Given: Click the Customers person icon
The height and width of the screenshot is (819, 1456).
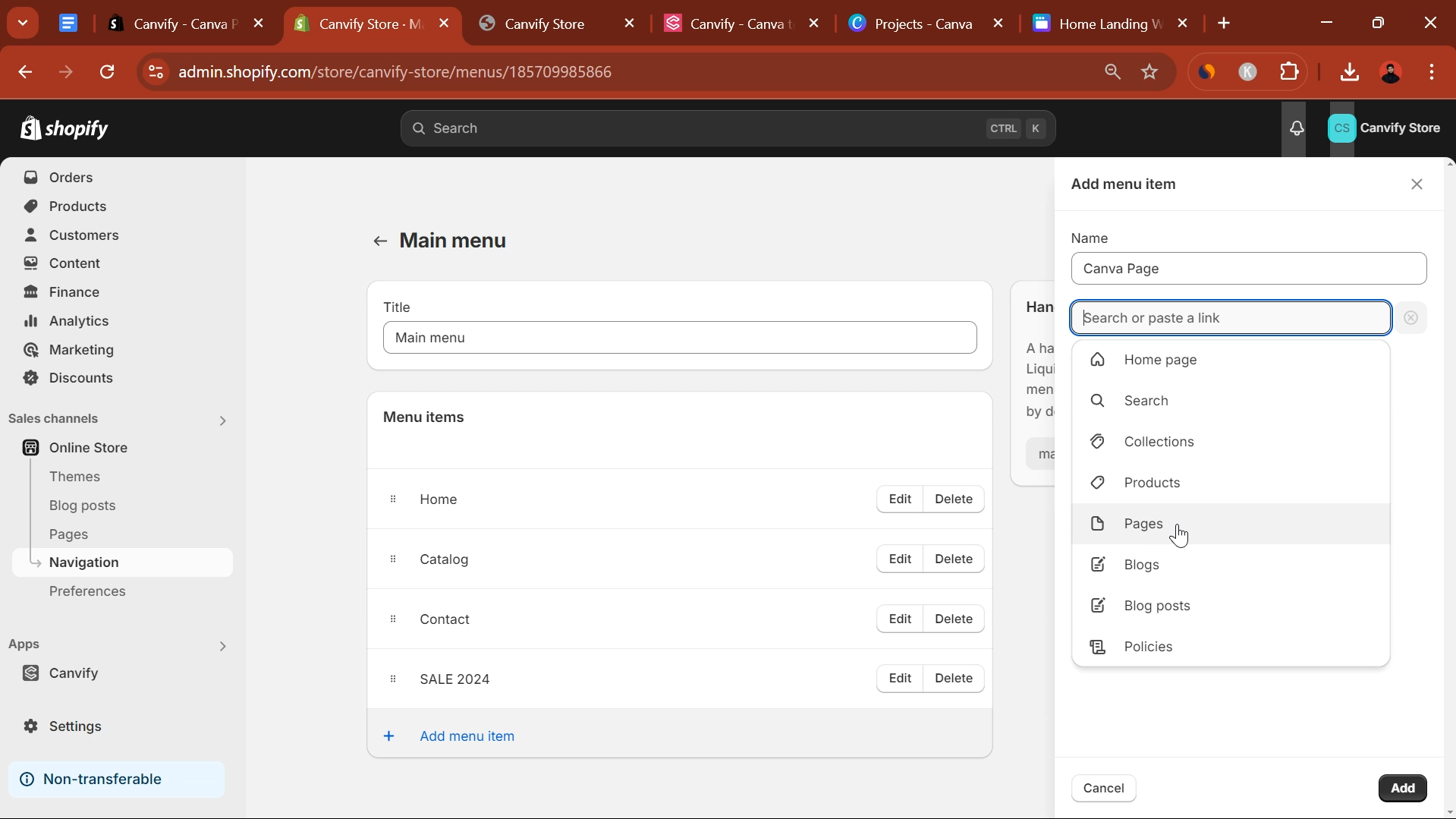Looking at the screenshot, I should pos(30,235).
